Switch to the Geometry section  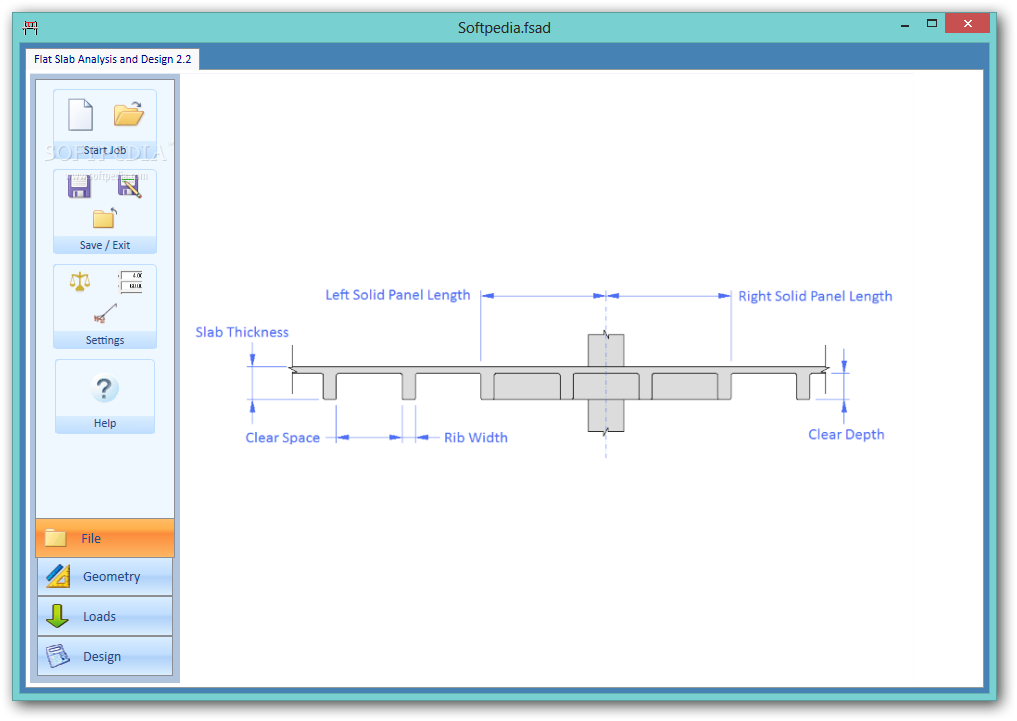[x=105, y=576]
